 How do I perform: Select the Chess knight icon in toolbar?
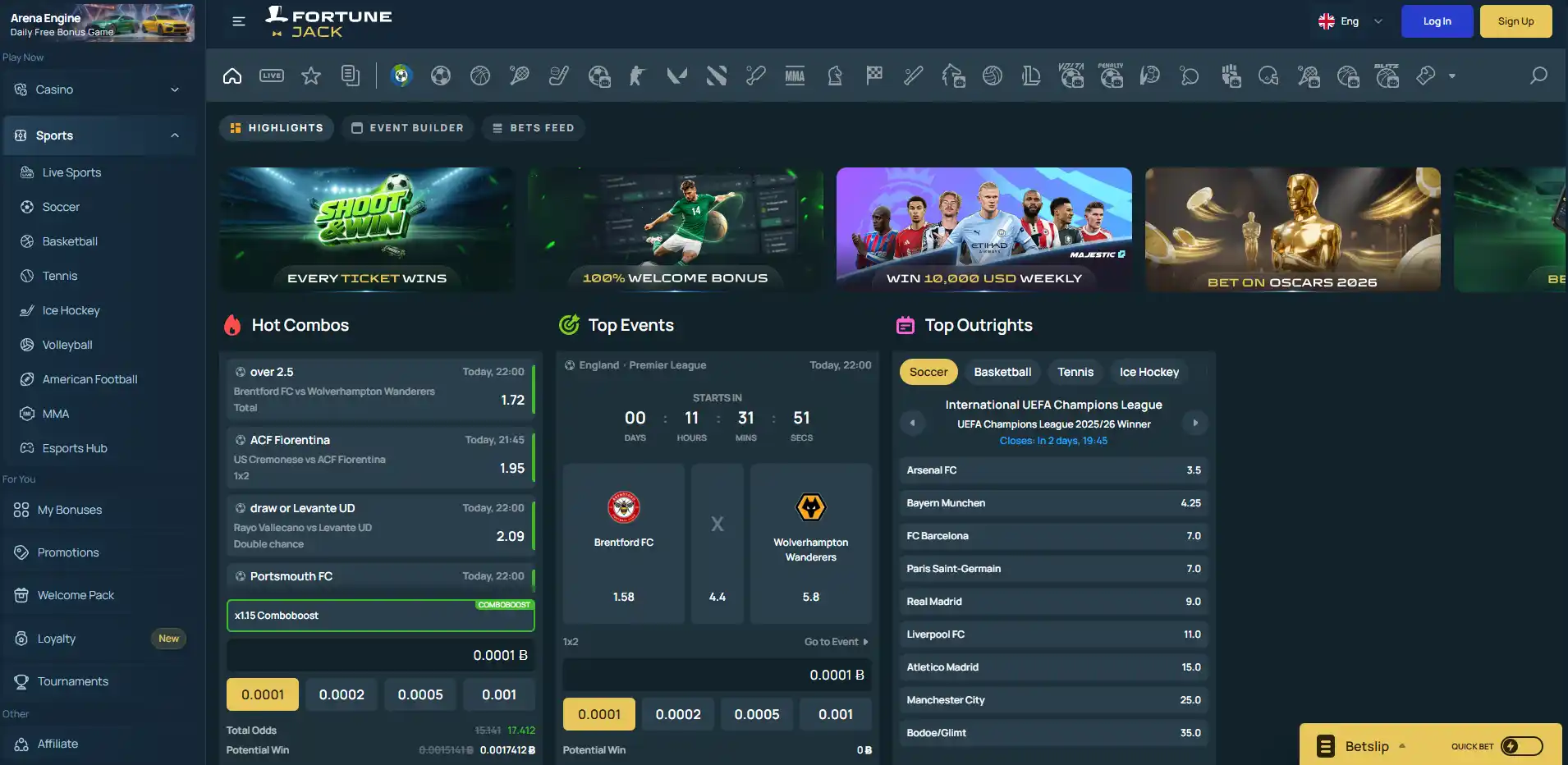(835, 76)
